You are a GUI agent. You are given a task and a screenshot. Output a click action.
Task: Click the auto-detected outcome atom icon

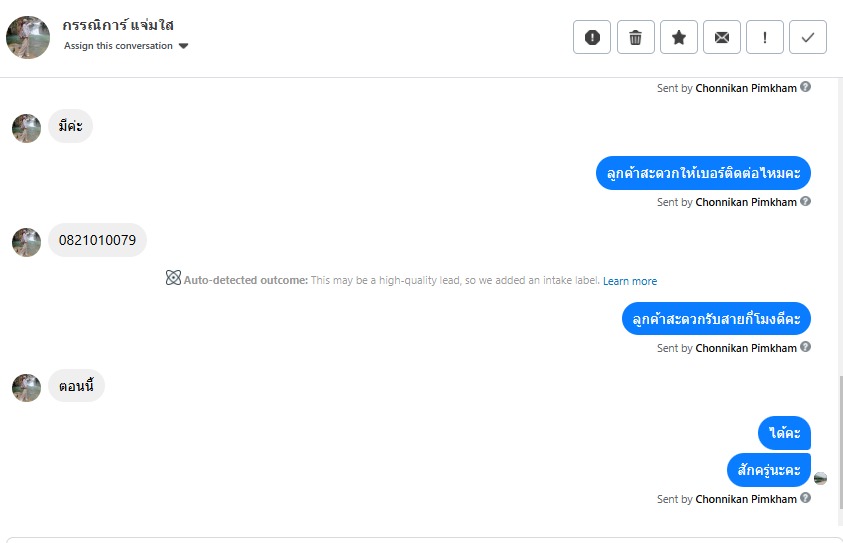[x=173, y=279]
